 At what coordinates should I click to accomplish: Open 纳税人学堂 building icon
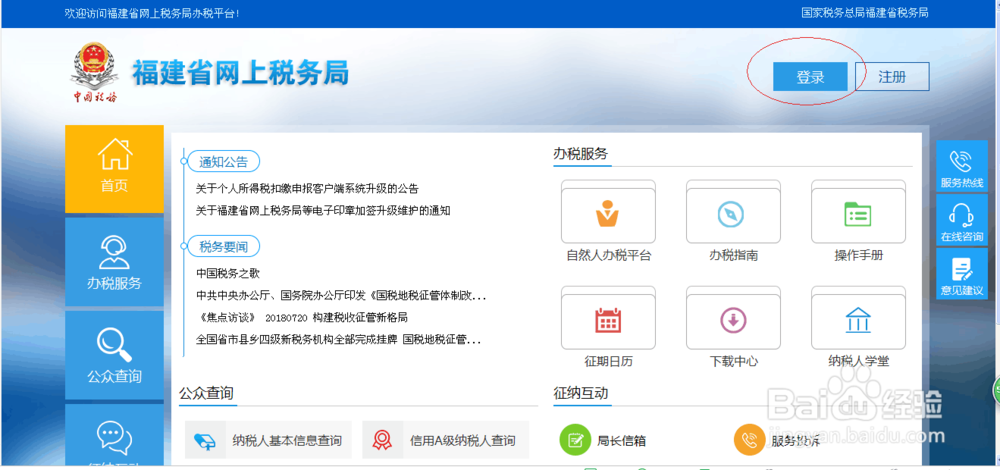pos(858,320)
